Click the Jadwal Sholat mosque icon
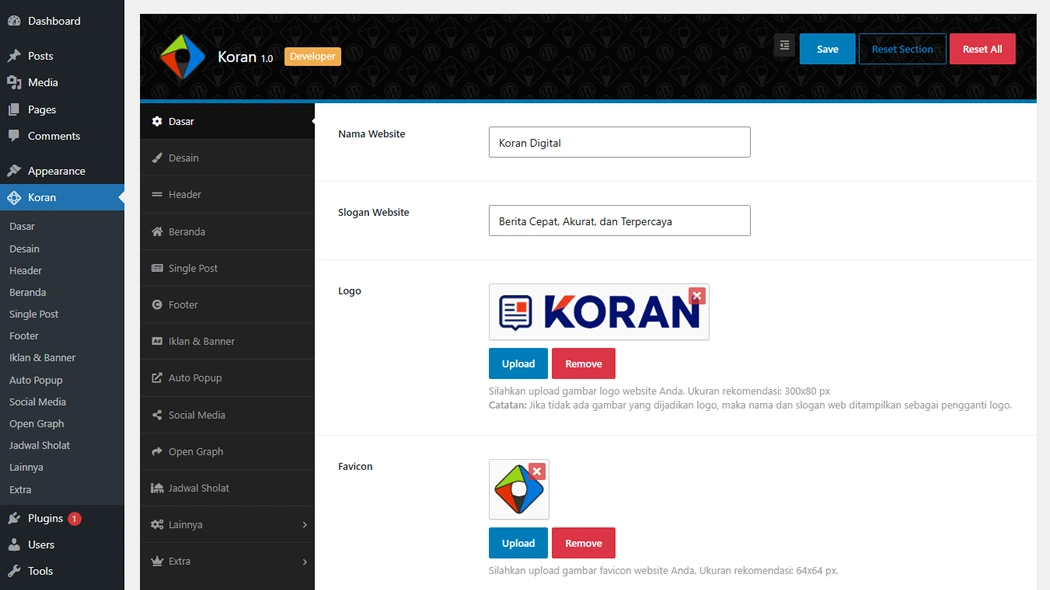Screen dimensions: 1050x590 click(157, 488)
